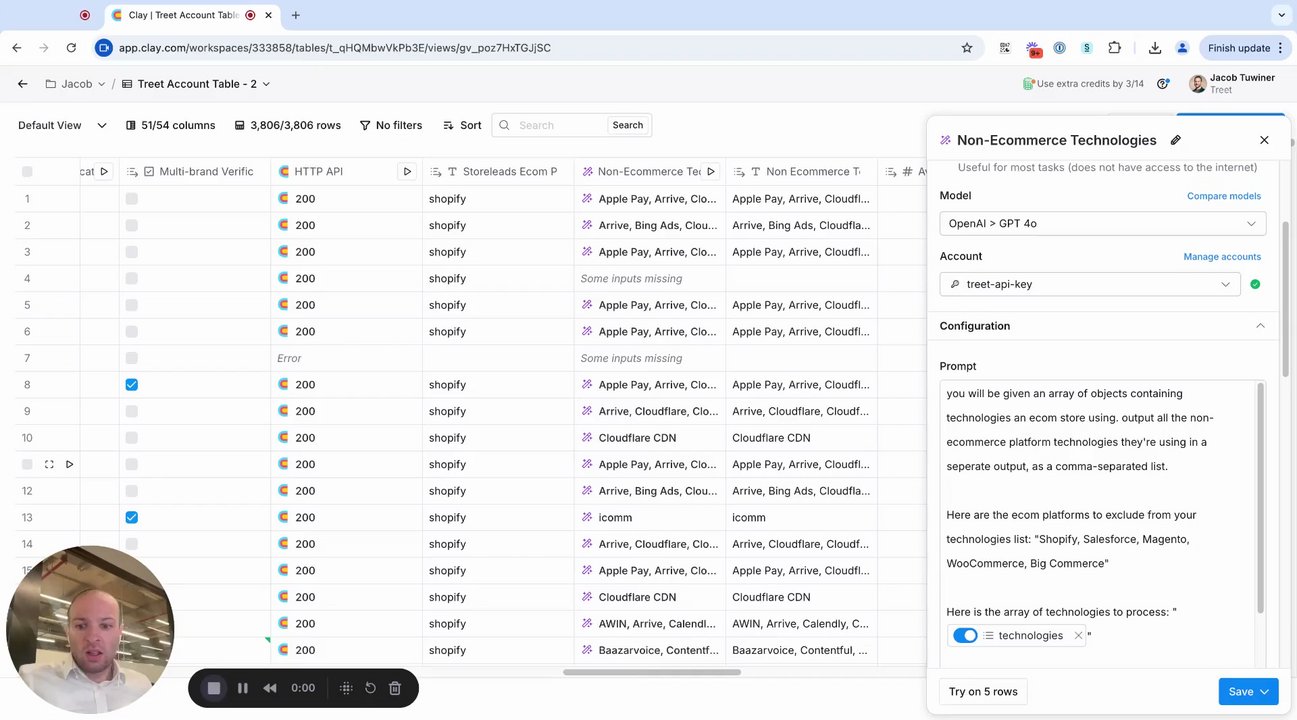The height and width of the screenshot is (720, 1297).
Task: Open the Model dropdown showing OpenAI GPT 4o
Action: [1103, 224]
